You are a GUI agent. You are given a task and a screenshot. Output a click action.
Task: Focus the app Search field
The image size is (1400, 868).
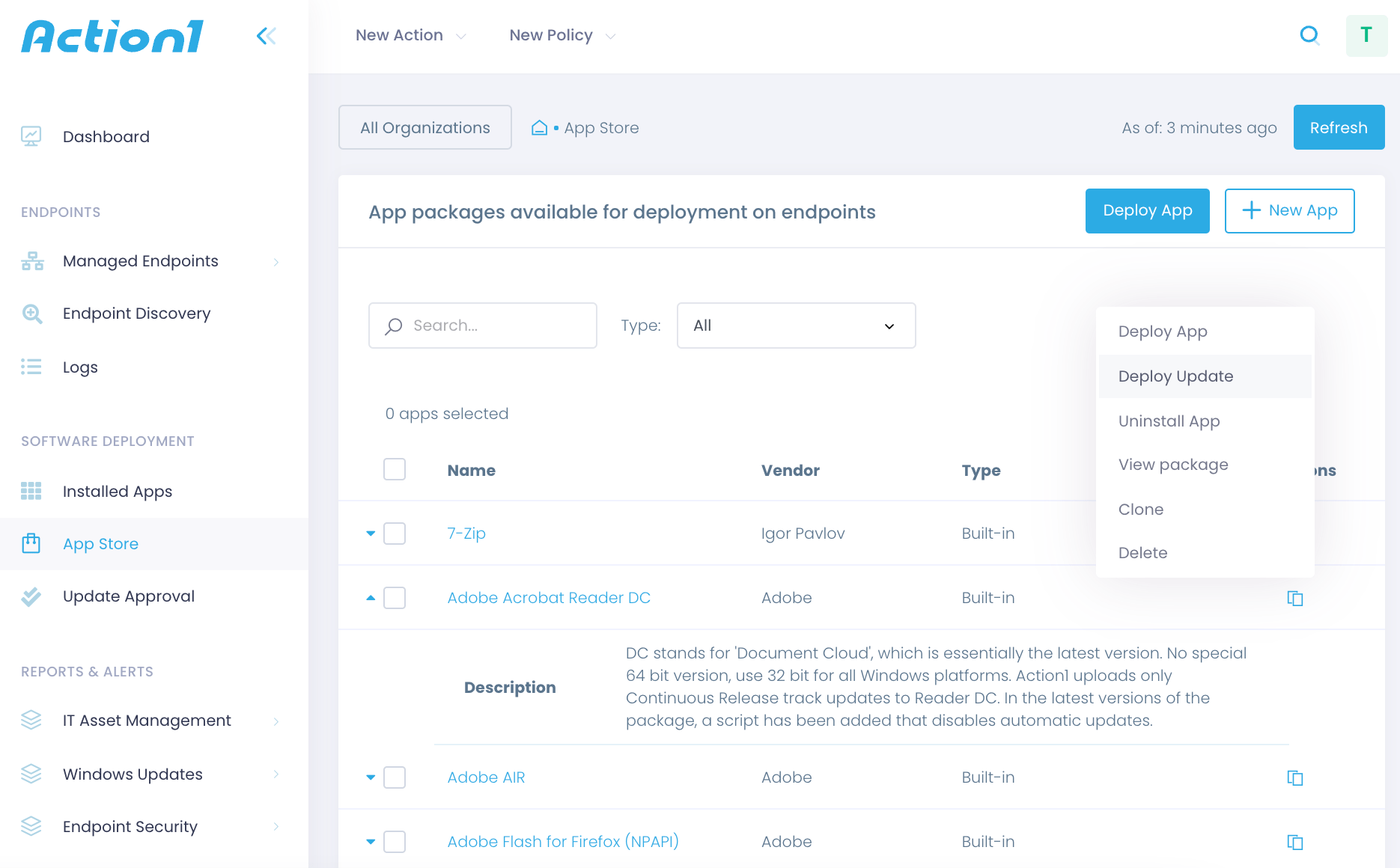point(483,325)
